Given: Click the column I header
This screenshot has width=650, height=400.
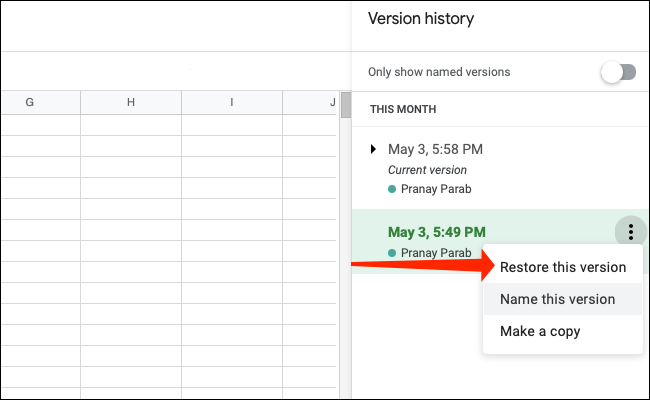Looking at the screenshot, I should point(232,103).
